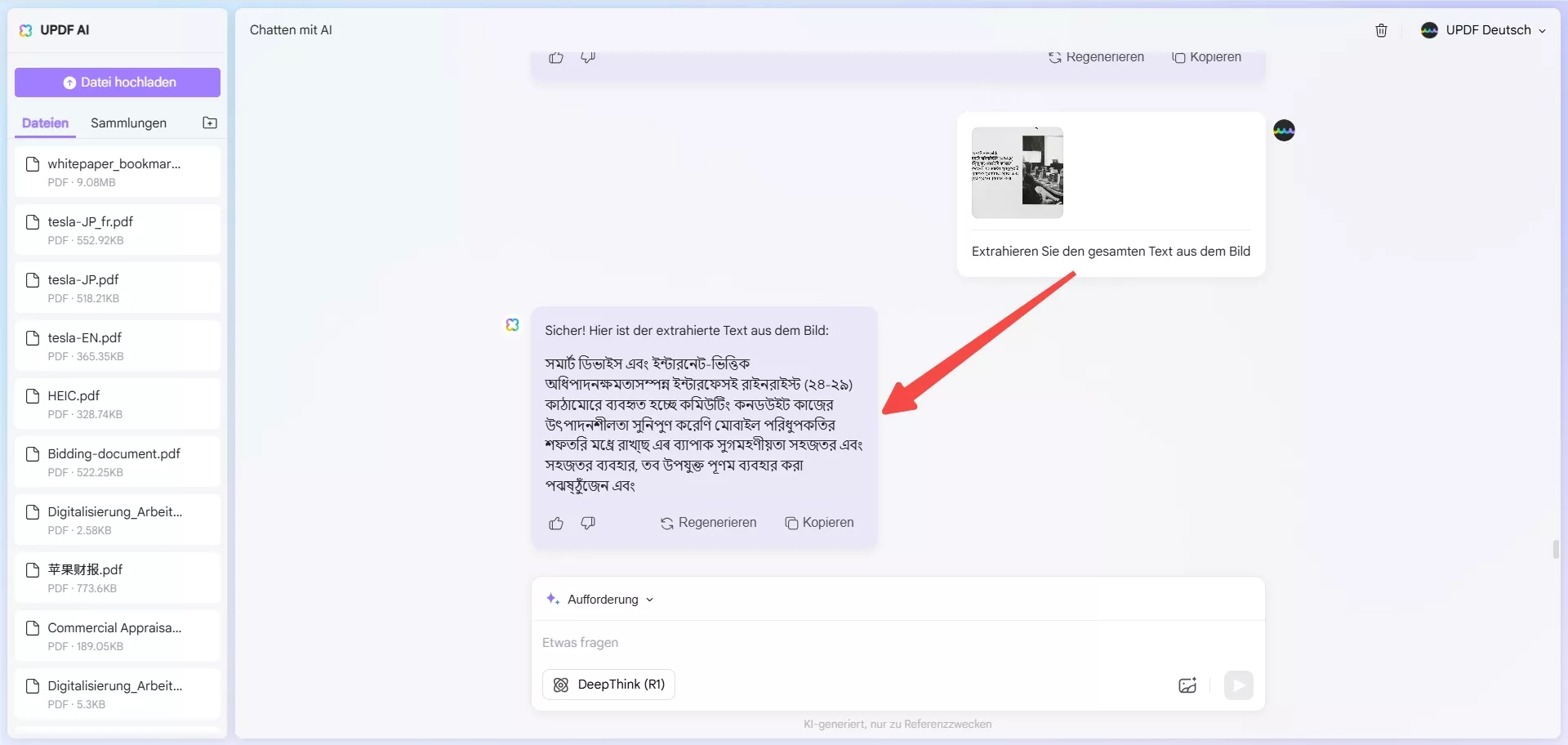Viewport: 1568px width, 745px height.
Task: Regenerate the extracted text answer
Action: (707, 523)
